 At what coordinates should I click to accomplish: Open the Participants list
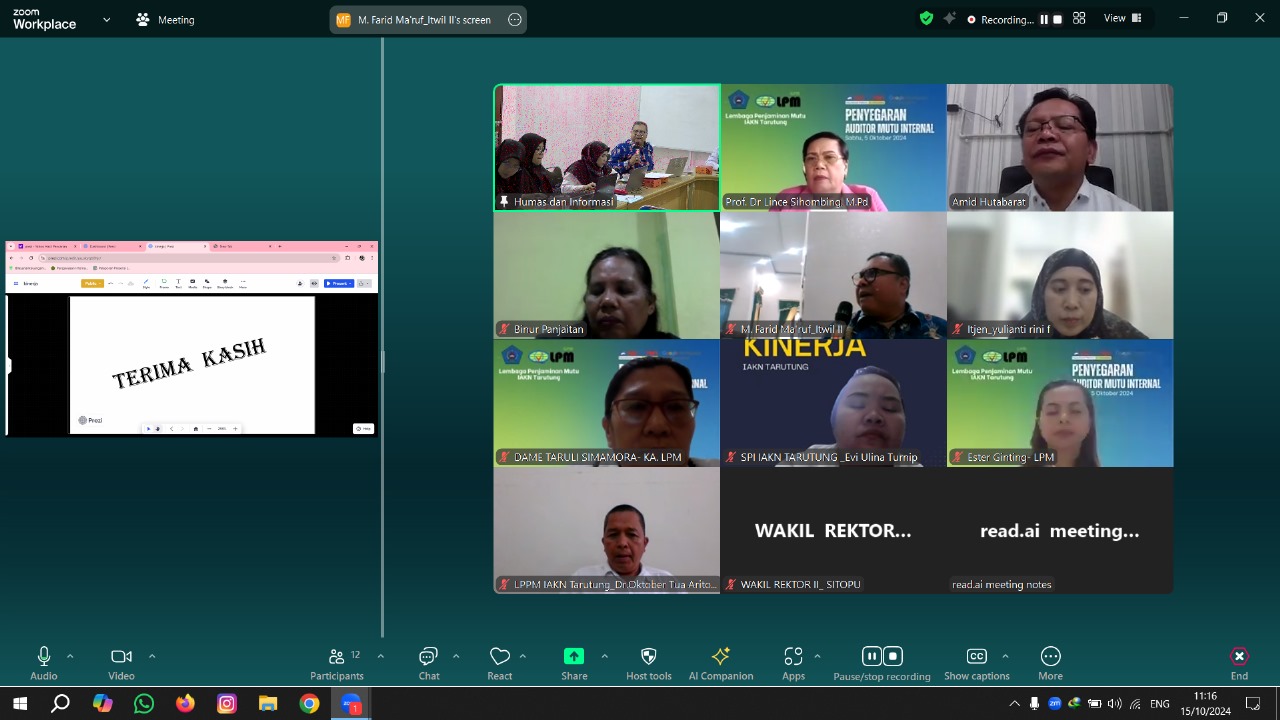pos(337,663)
